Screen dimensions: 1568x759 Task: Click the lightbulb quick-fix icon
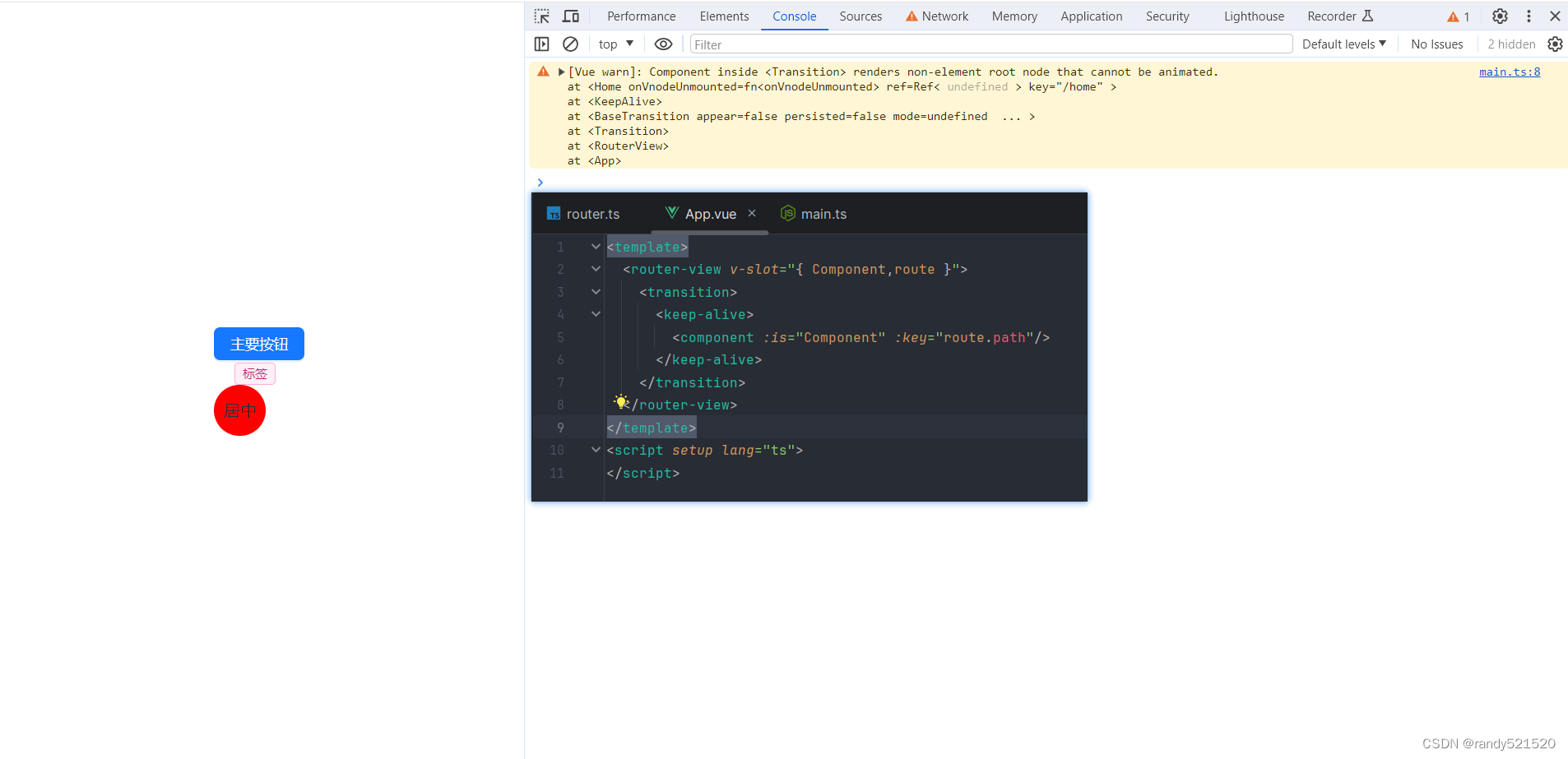click(621, 402)
